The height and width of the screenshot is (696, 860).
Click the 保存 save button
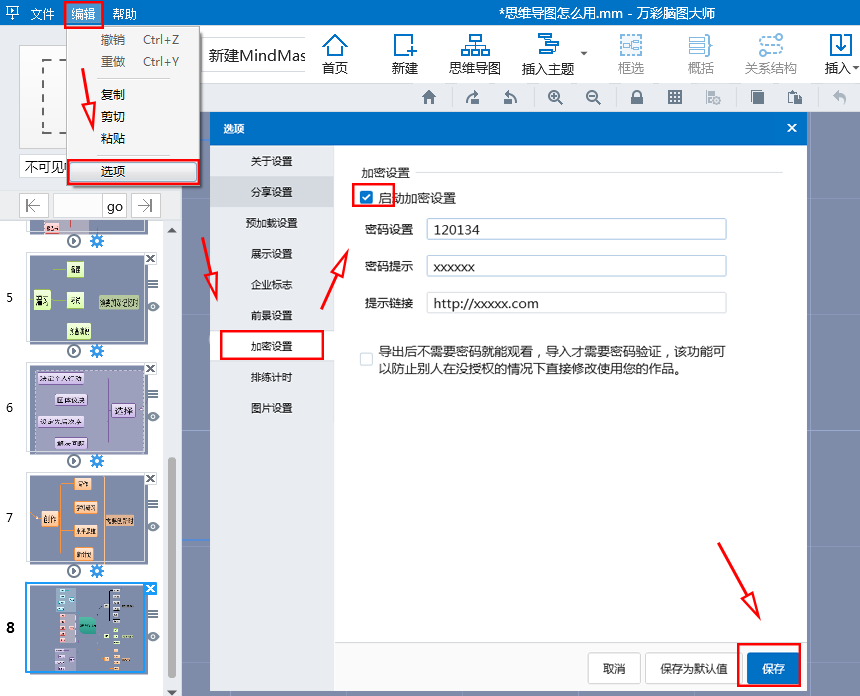click(771, 666)
